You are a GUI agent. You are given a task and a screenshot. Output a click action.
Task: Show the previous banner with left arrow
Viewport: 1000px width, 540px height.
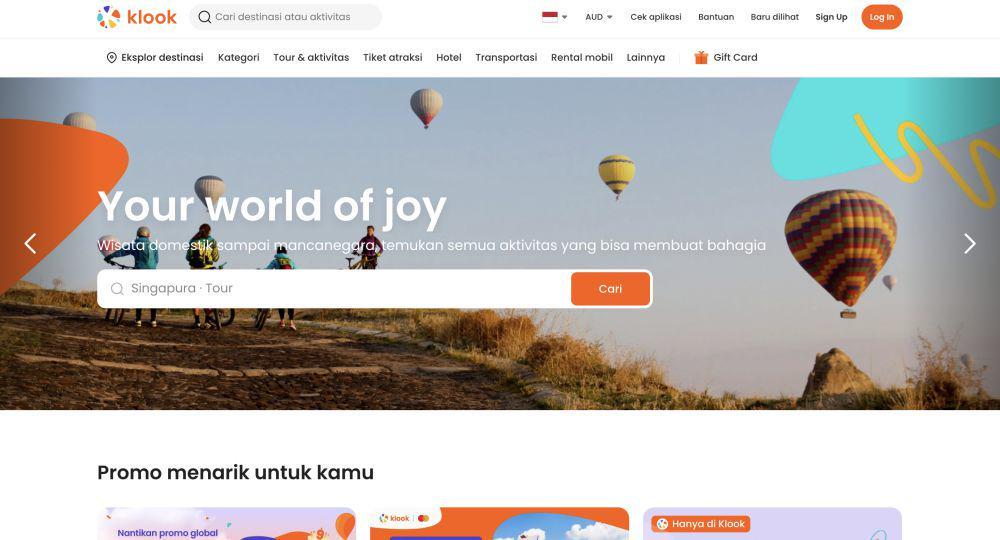30,243
